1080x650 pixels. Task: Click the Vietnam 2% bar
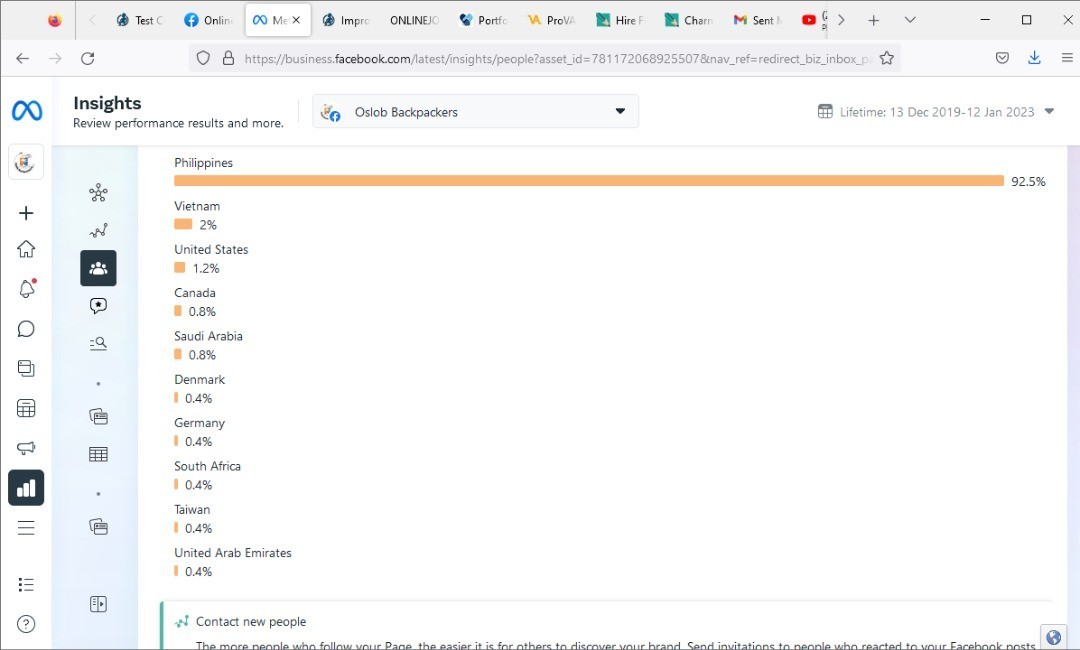point(183,224)
